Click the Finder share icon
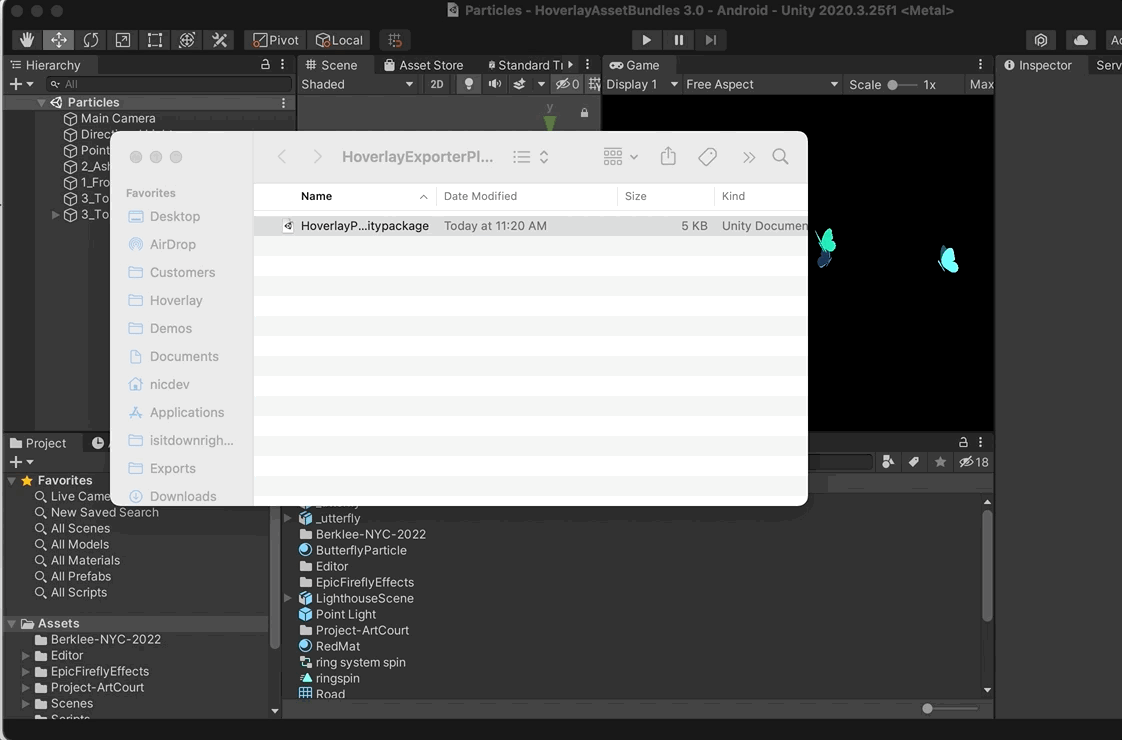Screen dimensions: 1122x740 click(668, 157)
